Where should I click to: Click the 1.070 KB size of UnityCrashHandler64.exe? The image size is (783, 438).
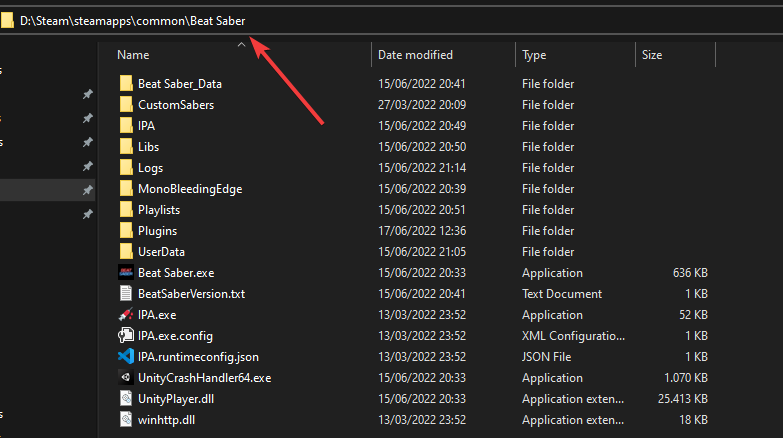686,378
